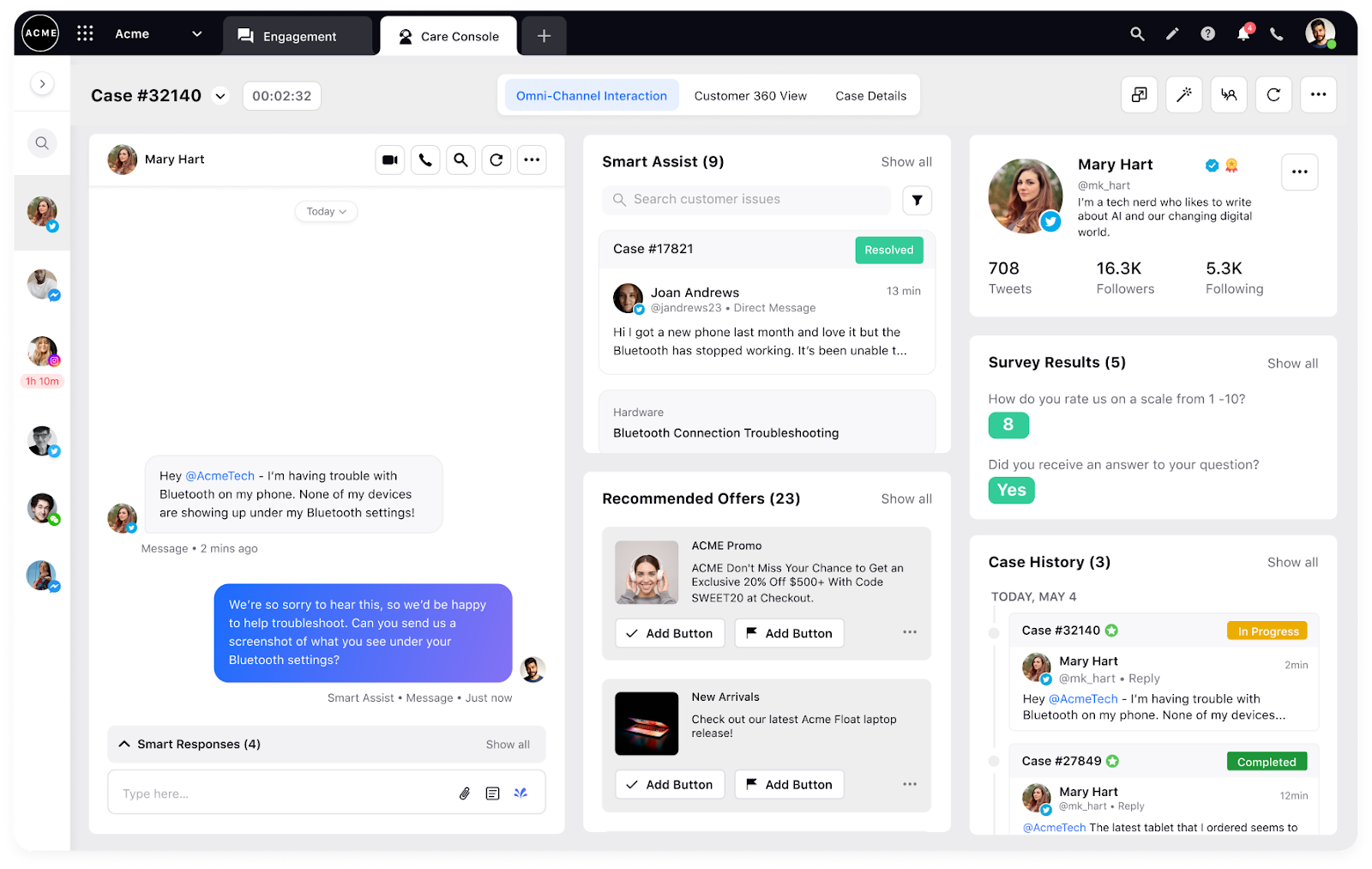Click the magic wand icon in case toolbar
Viewport: 1372px width, 869px height.
[1184, 95]
